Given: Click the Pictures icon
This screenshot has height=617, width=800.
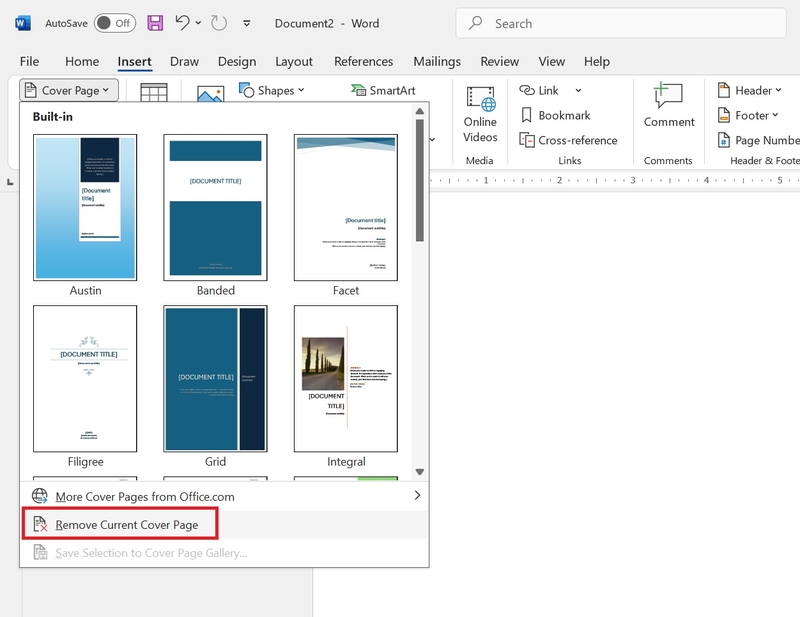Looking at the screenshot, I should pos(211,93).
